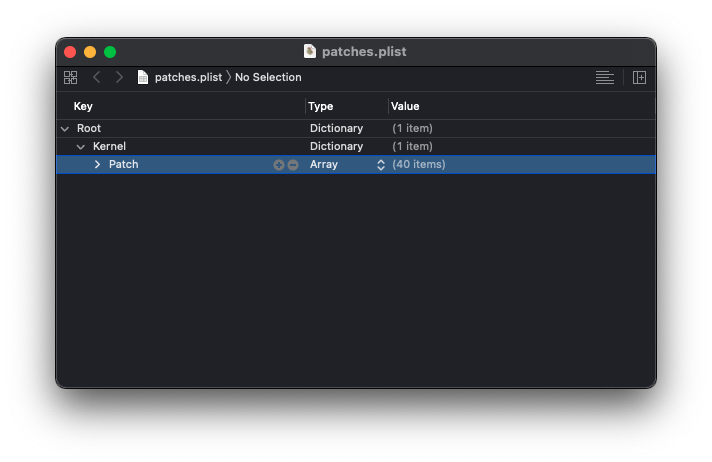Open the adjust editor options icon
The image size is (712, 462).
pos(604,77)
